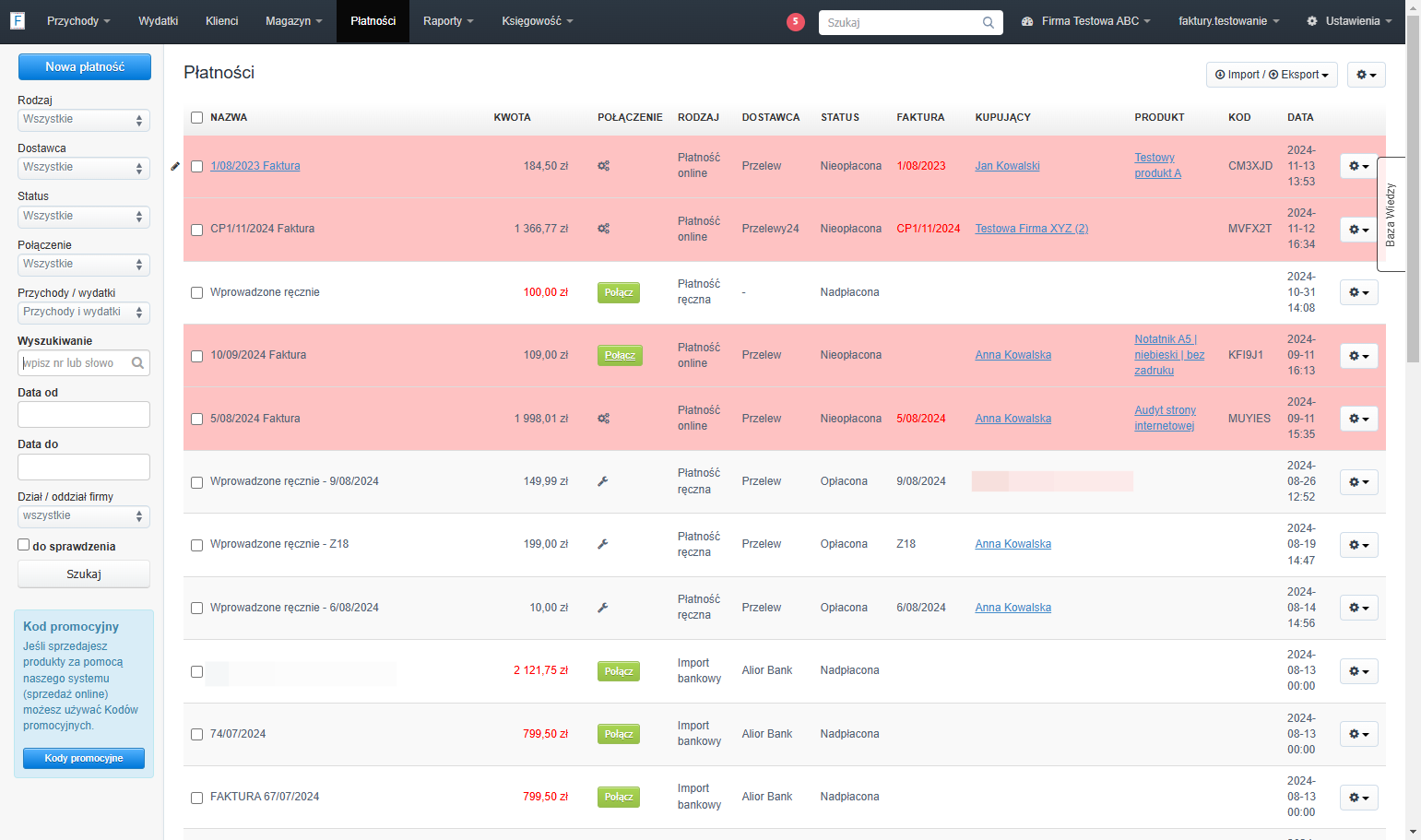Click connection gears icon in 1/08/2023 Faktura row
The image size is (1421, 840).
(603, 166)
